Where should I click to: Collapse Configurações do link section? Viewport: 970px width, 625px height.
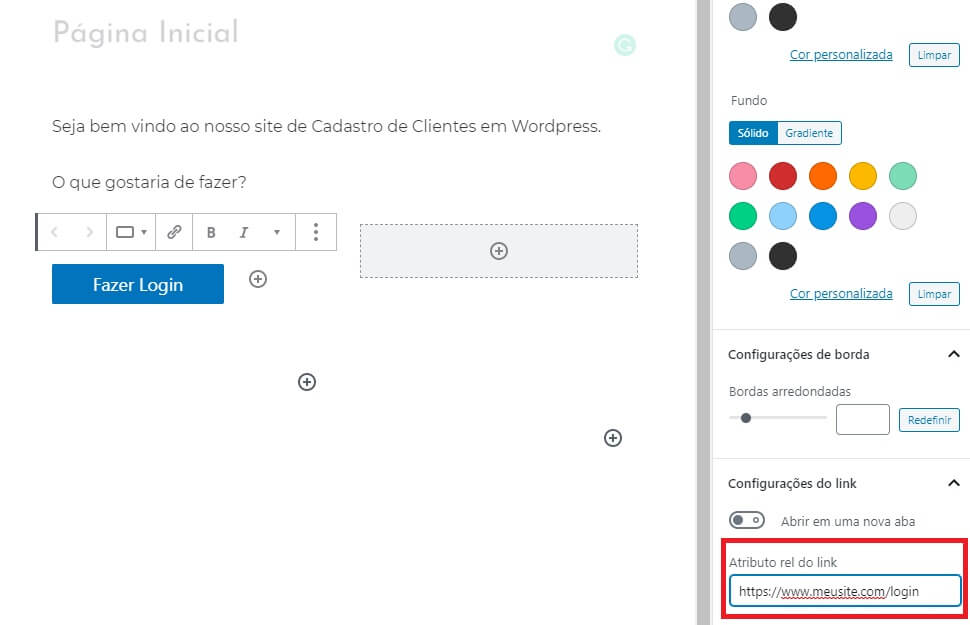(953, 483)
